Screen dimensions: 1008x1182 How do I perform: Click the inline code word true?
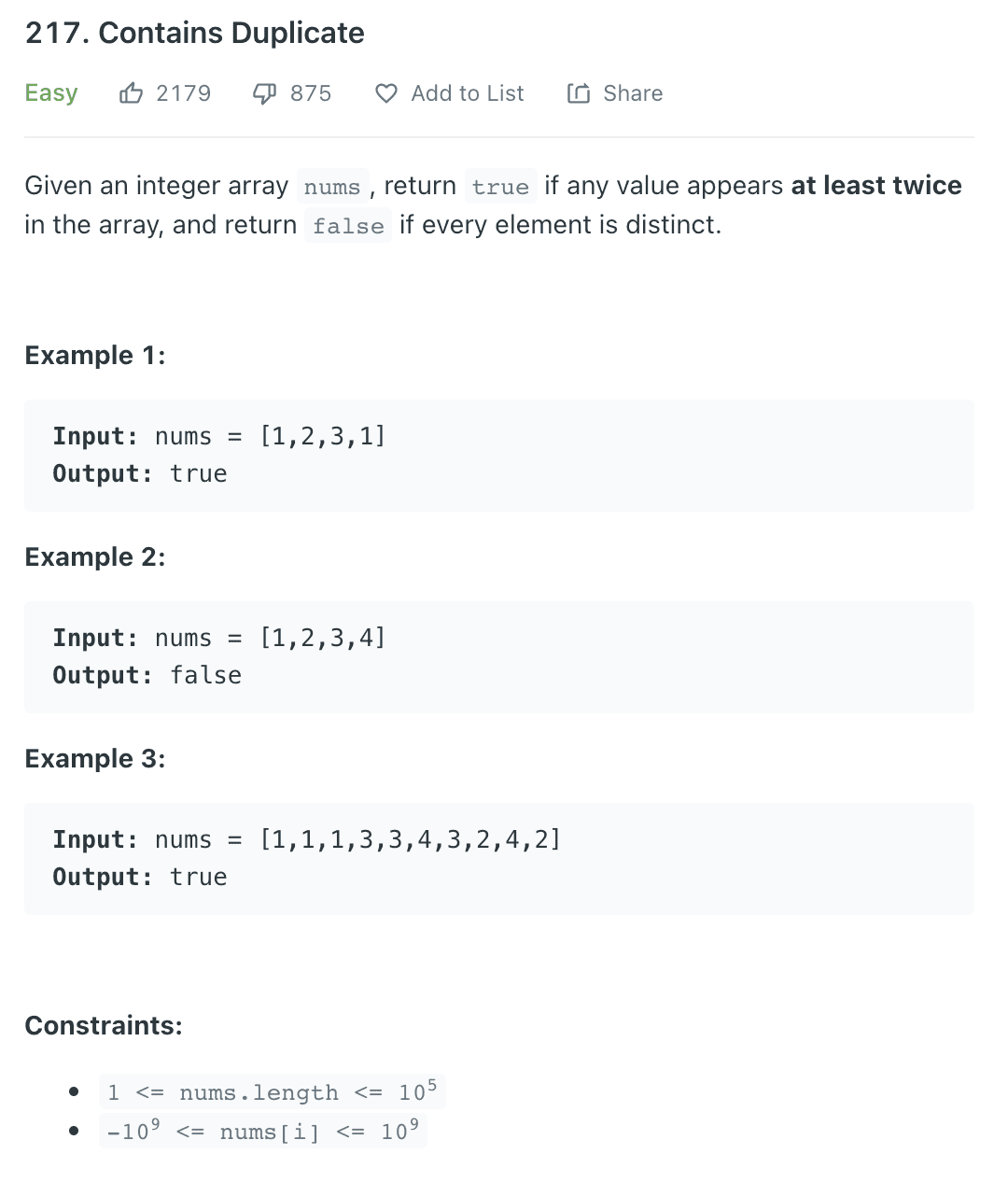tap(500, 187)
